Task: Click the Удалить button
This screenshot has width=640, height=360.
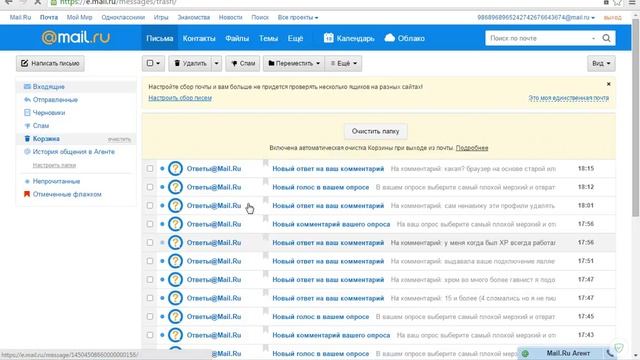Action: (190, 63)
